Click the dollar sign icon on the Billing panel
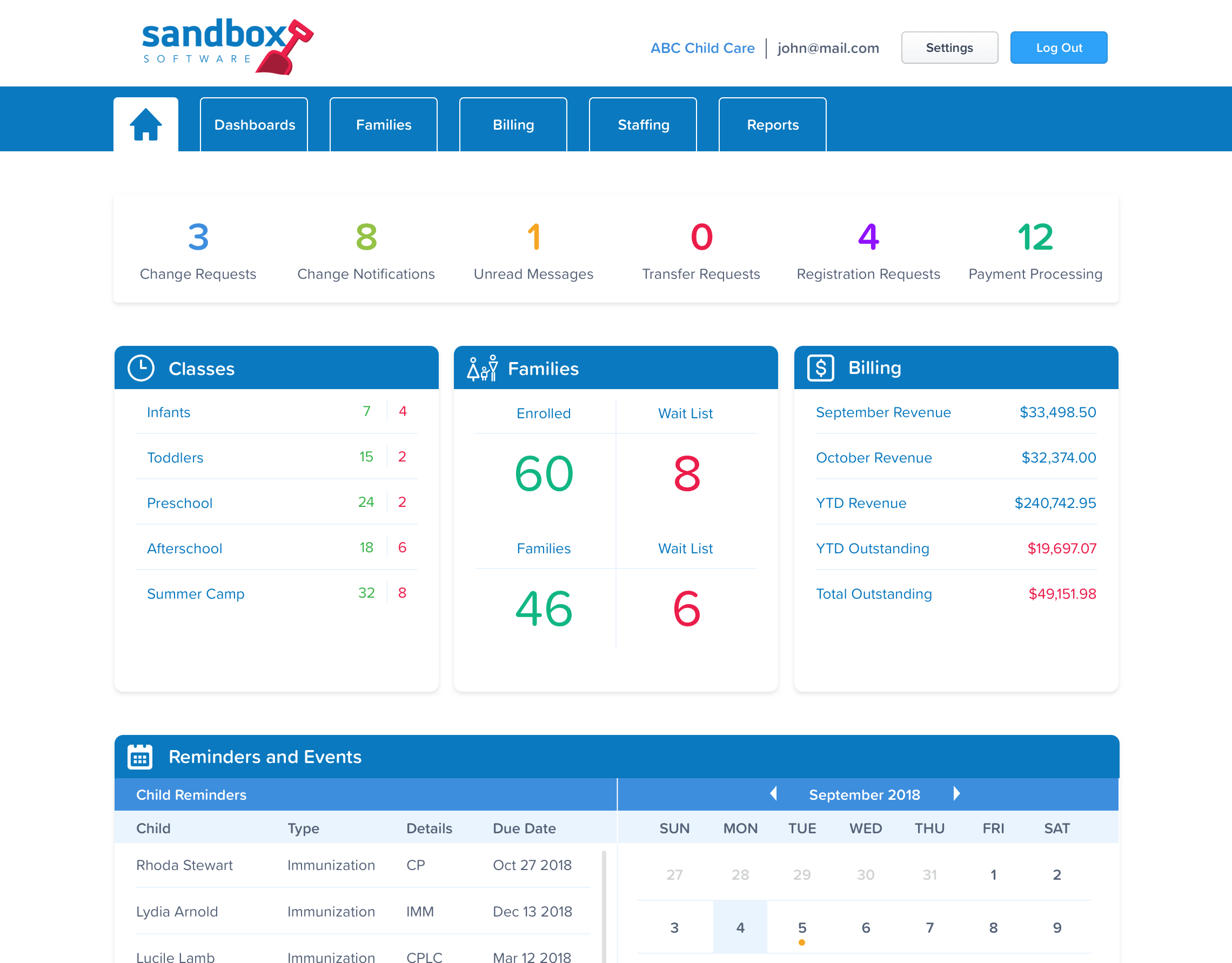Screen dimensions: 1232x963 pos(821,368)
